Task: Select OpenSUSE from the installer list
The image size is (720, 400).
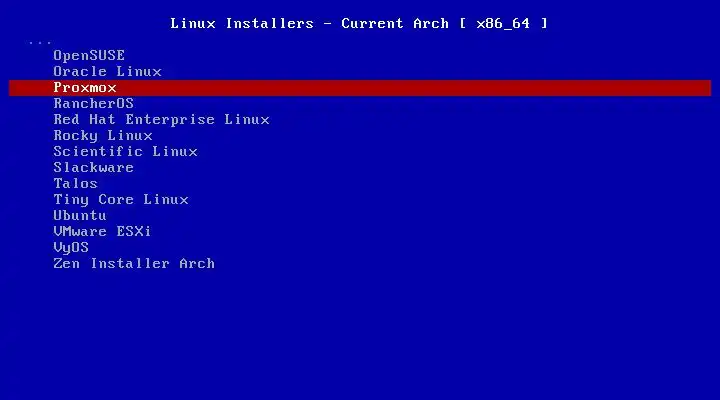Action: 89,56
